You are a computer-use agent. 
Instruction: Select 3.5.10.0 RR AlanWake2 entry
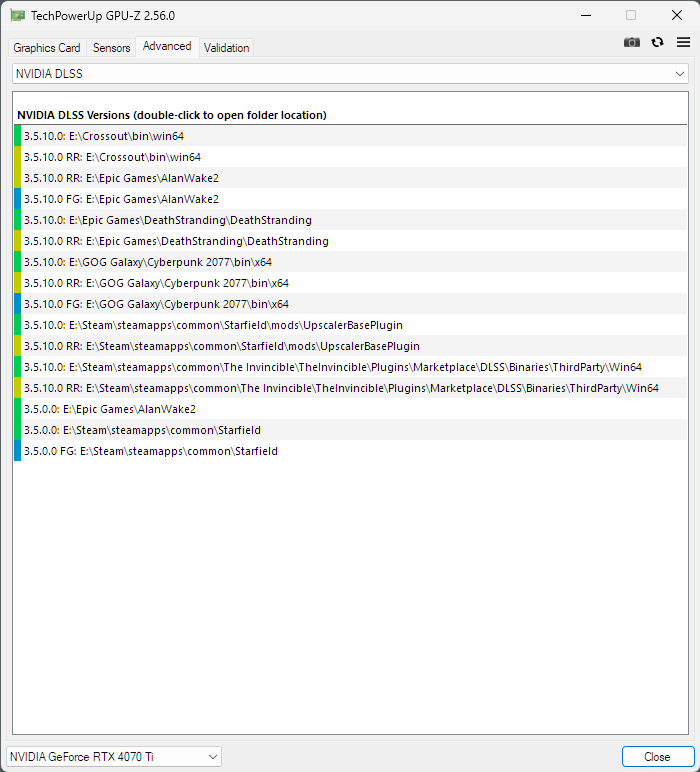[x=350, y=178]
